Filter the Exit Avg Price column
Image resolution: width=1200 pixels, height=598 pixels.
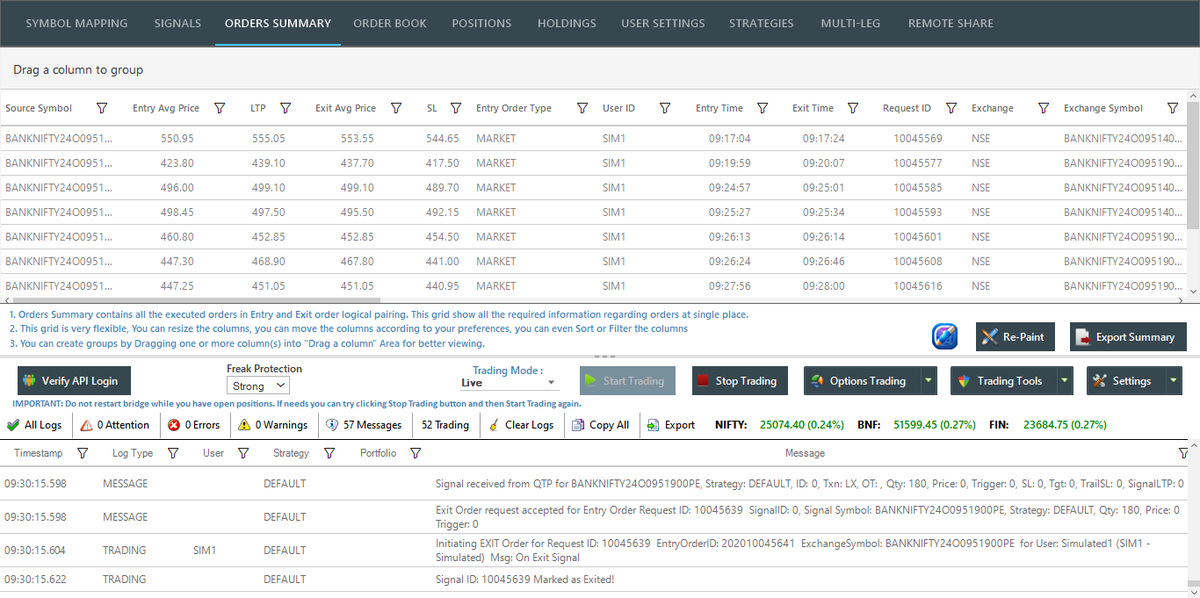(396, 108)
